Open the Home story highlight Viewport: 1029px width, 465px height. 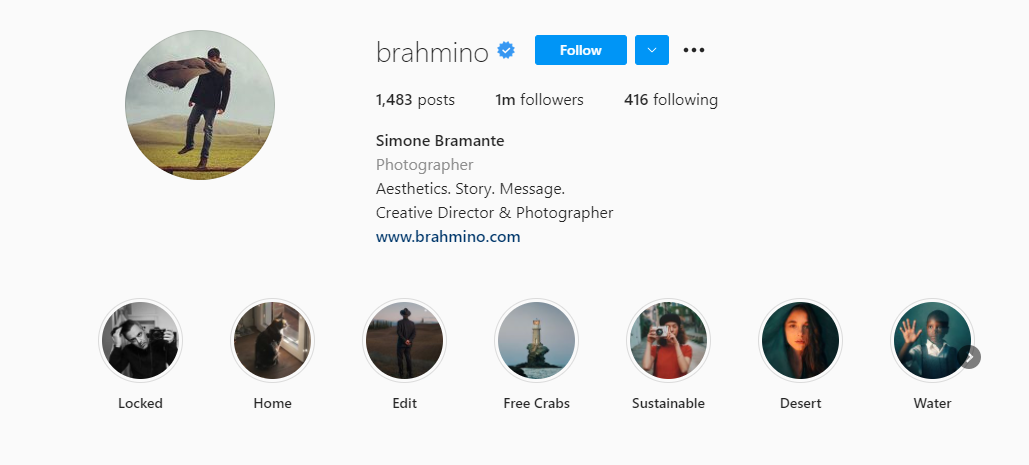coord(272,341)
